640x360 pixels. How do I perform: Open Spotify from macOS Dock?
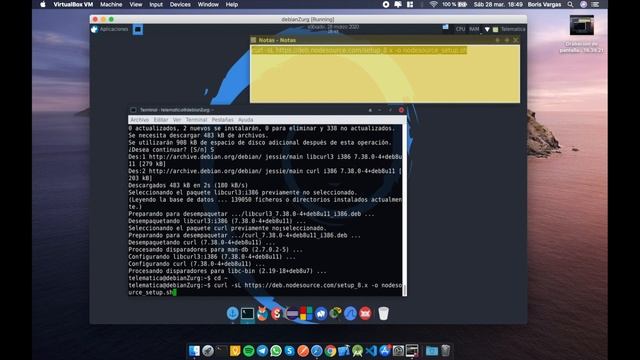tap(249, 351)
